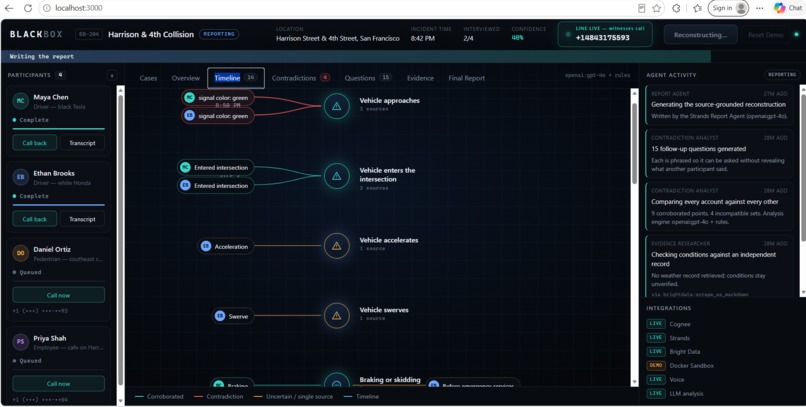Open the Contradictions tab
Image resolution: width=806 pixels, height=407 pixels.
(301, 78)
